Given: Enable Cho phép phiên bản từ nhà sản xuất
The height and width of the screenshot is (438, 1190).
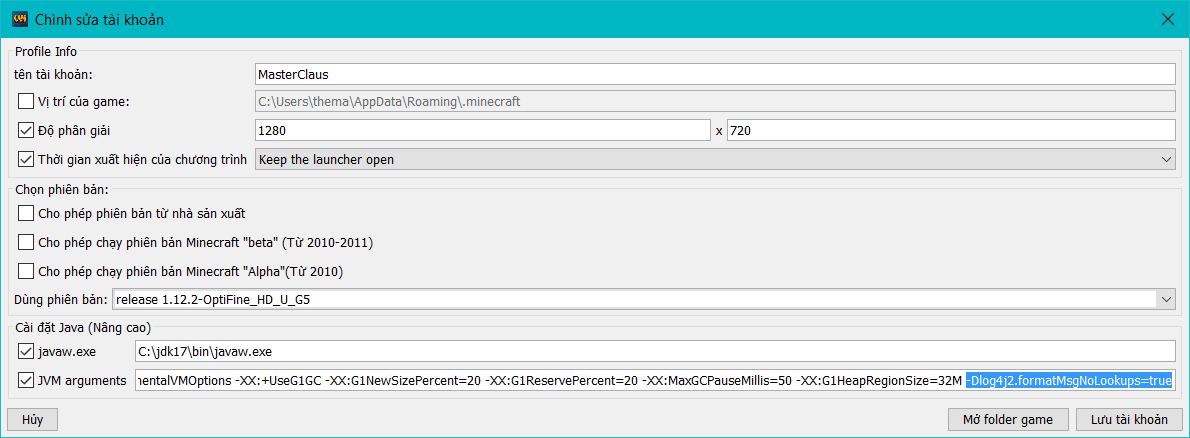Looking at the screenshot, I should point(26,213).
